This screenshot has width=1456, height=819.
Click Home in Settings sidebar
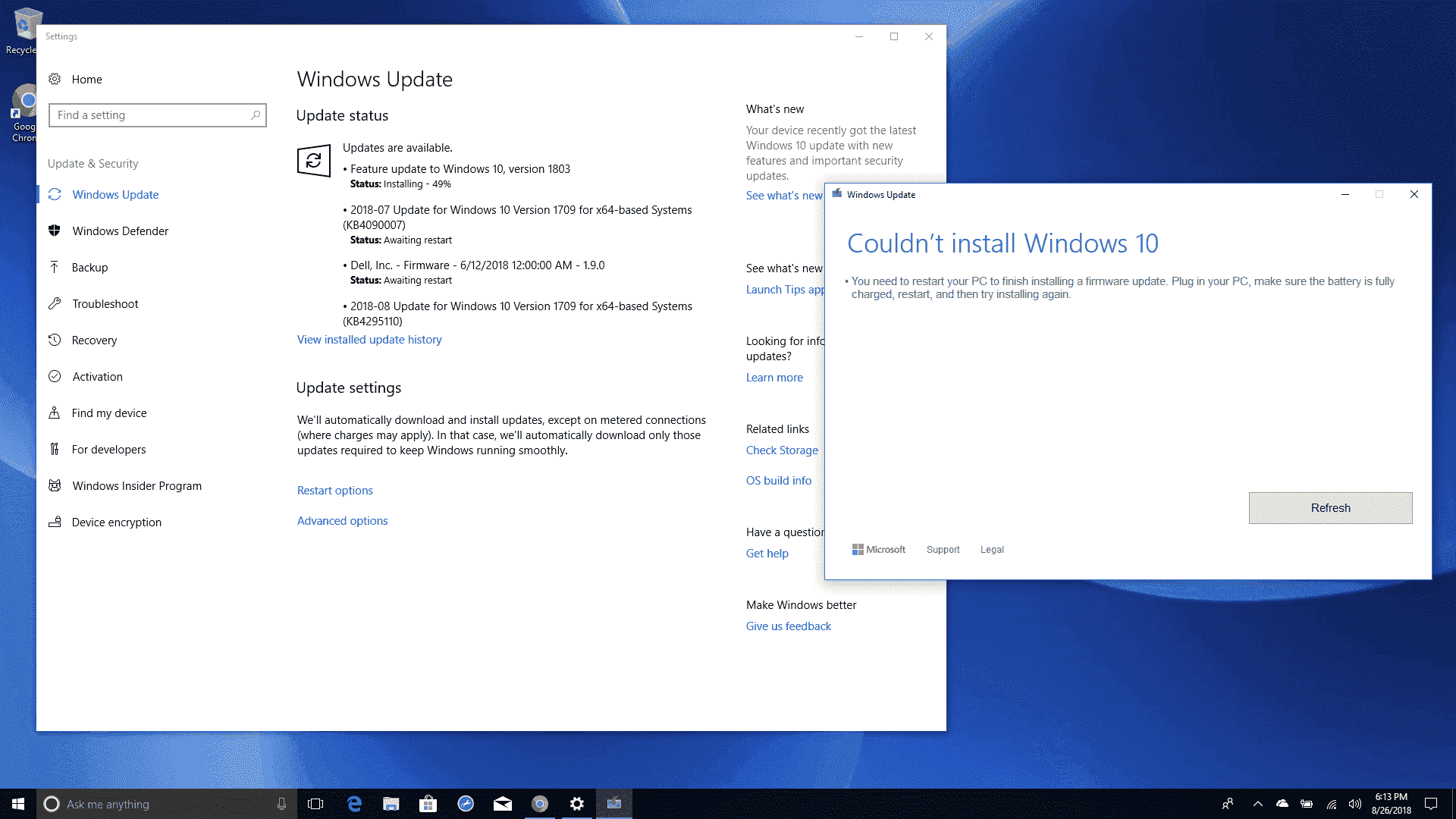(x=86, y=79)
